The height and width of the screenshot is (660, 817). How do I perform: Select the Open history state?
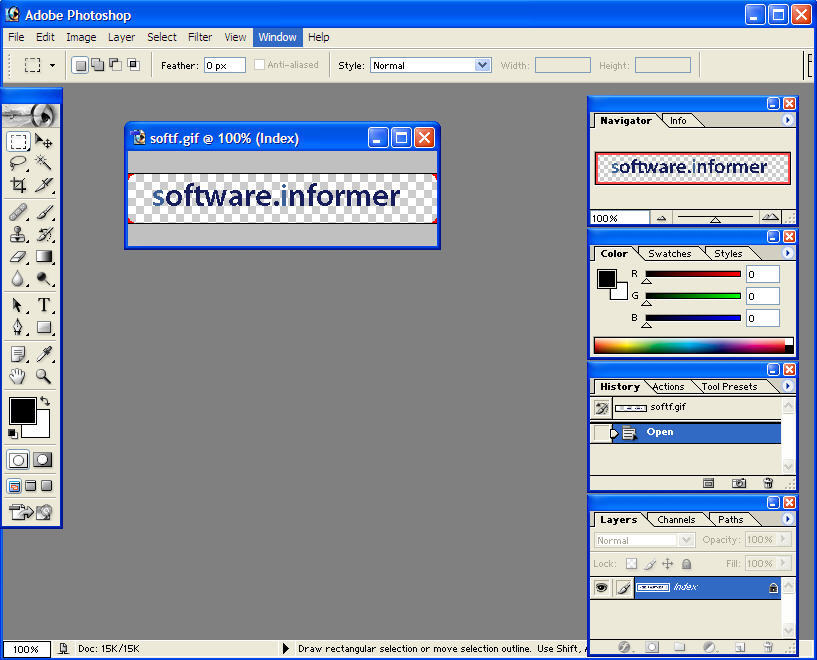[686, 432]
